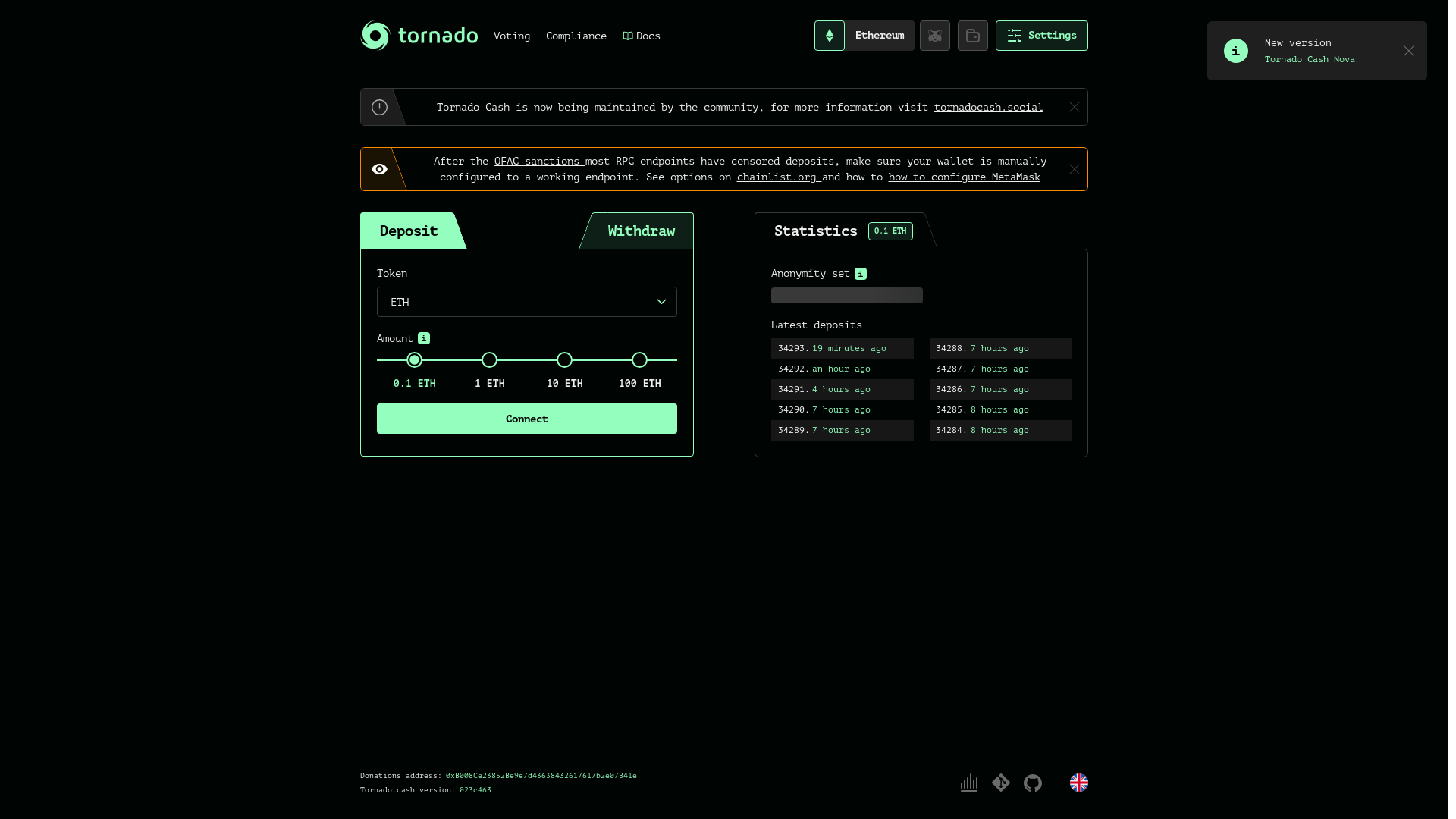Open how to configure MetaMask link
1456x819 pixels.
coord(964,177)
